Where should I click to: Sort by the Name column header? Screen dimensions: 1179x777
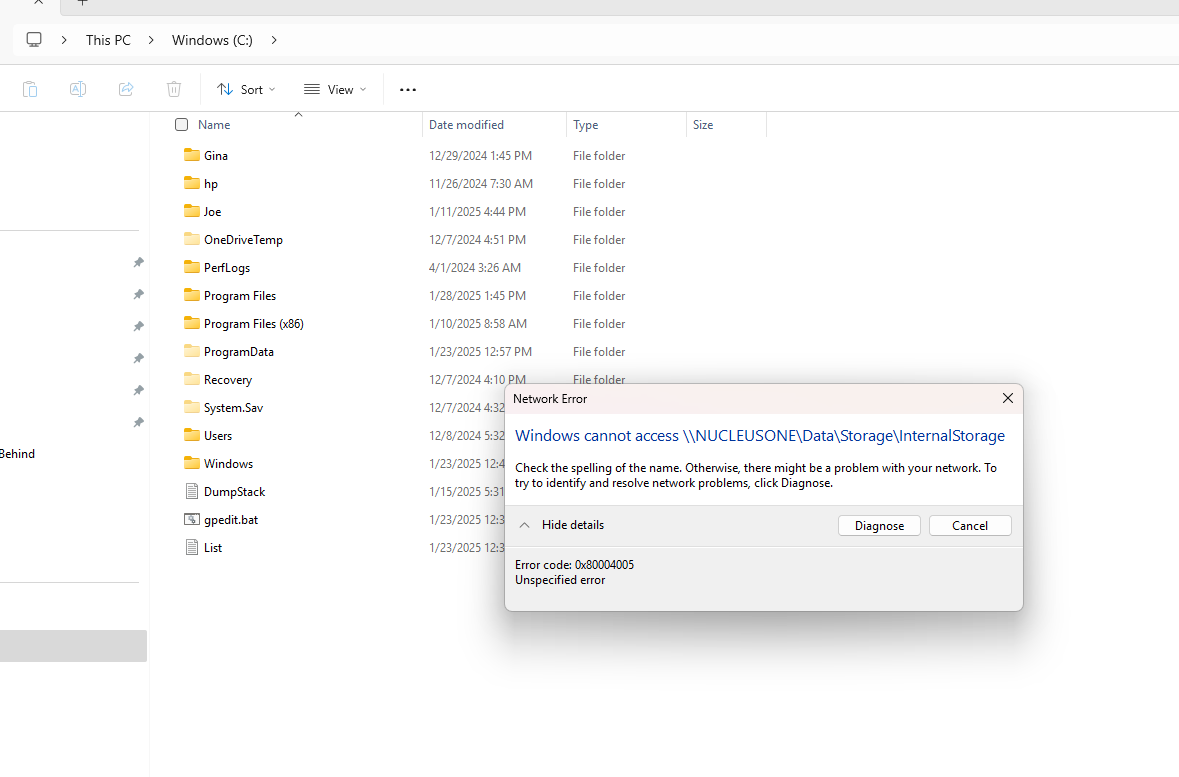coord(214,125)
